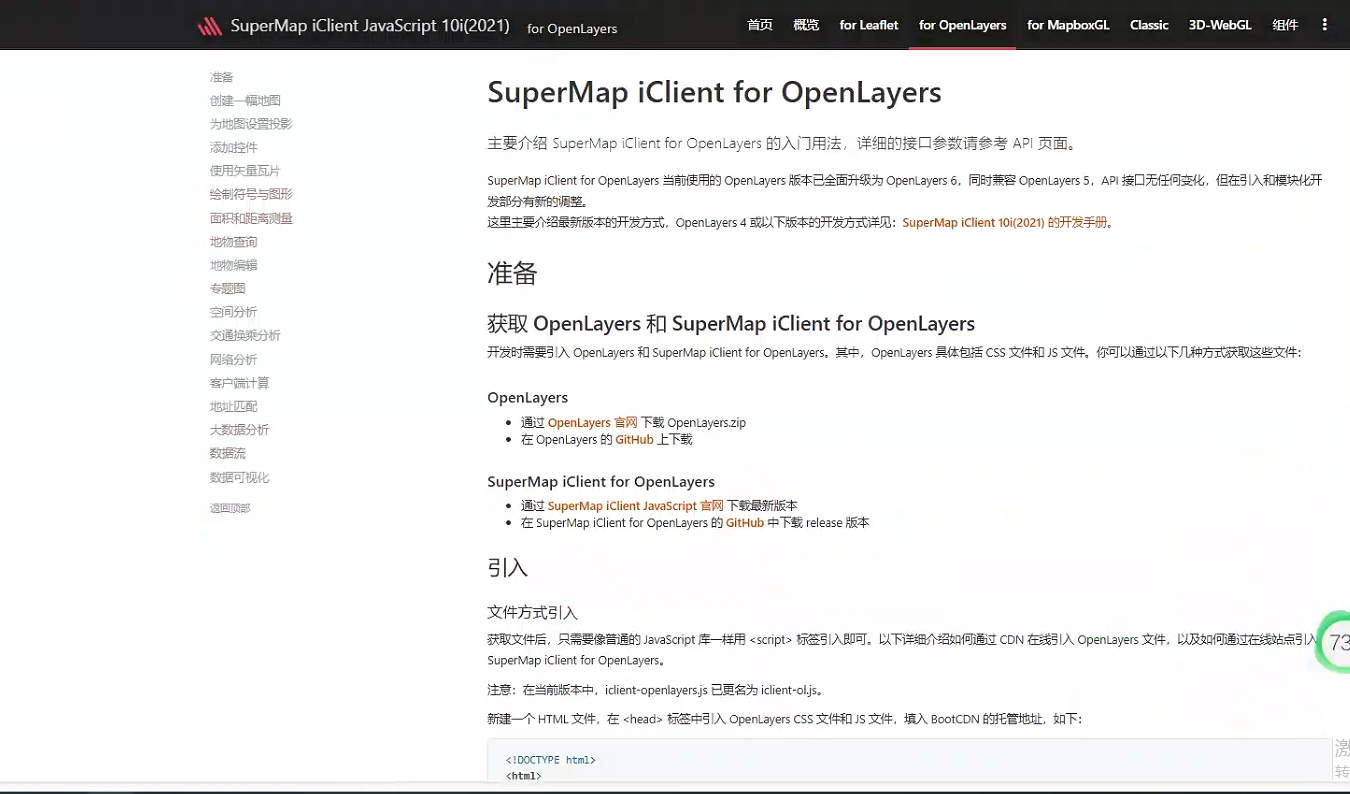Viewport: 1350px width, 794px height.
Task: Click the SuperMap iClient JavaScript 10i(2021) title
Action: tap(370, 26)
